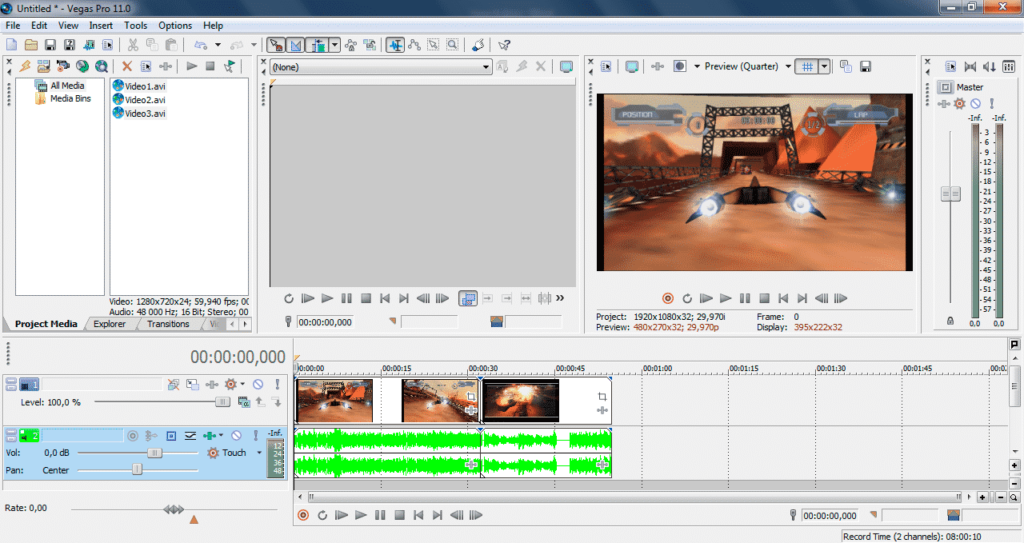This screenshot has height=543, width=1024.
Task: Remove selected media with red X
Action: pyautogui.click(x=127, y=66)
